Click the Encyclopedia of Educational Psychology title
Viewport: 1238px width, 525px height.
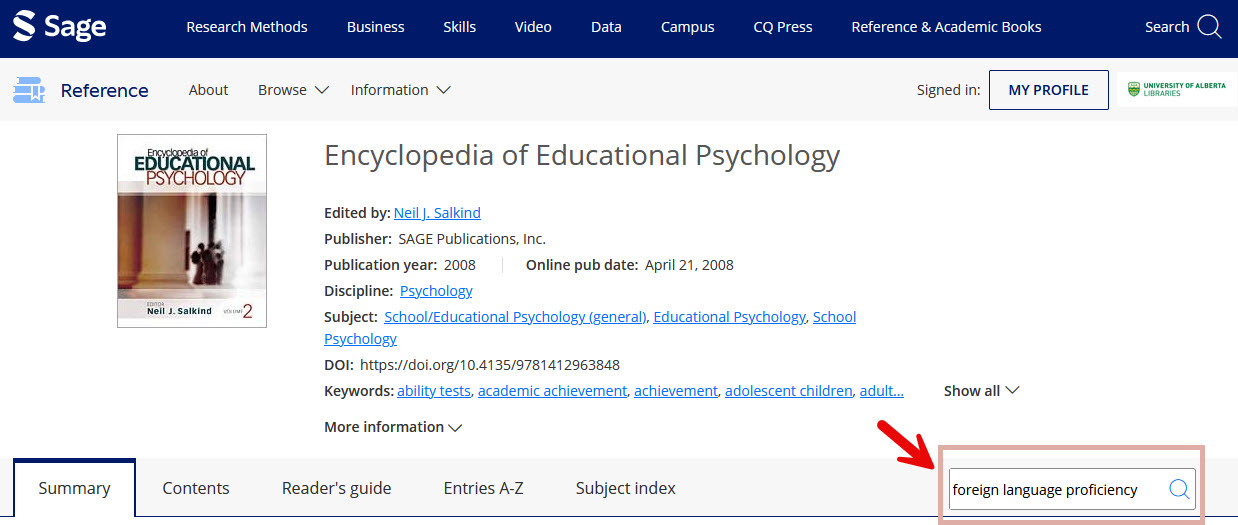[x=582, y=157]
